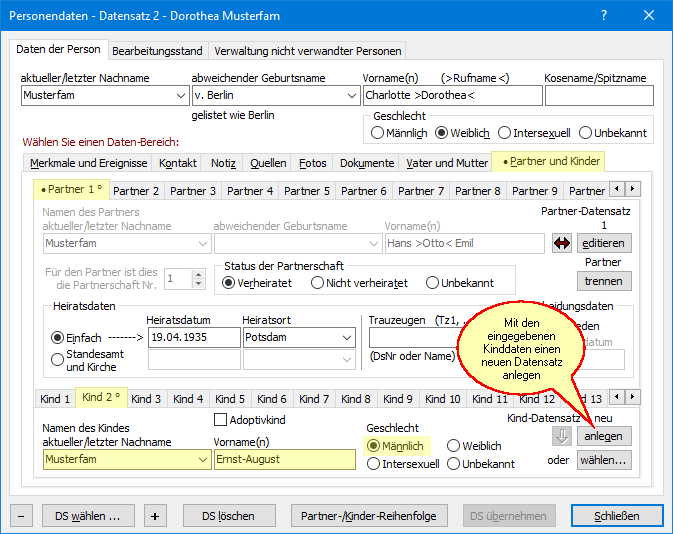
Task: Click the gray down-arrow beside anlegen
Action: tap(563, 436)
